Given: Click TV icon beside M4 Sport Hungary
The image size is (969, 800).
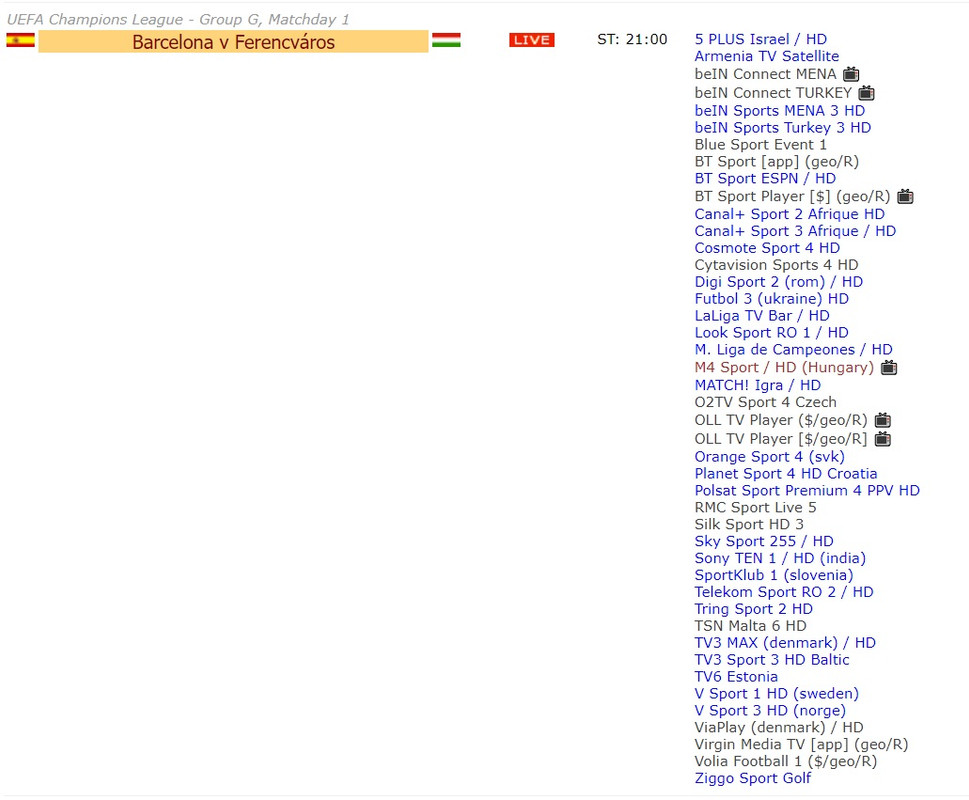Looking at the screenshot, I should pos(889,368).
